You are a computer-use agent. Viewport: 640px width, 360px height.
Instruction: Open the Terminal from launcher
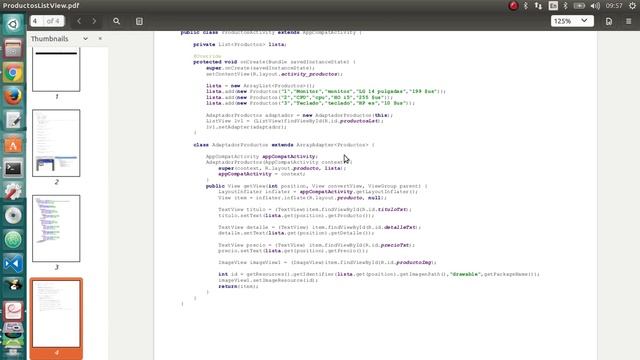(13, 168)
